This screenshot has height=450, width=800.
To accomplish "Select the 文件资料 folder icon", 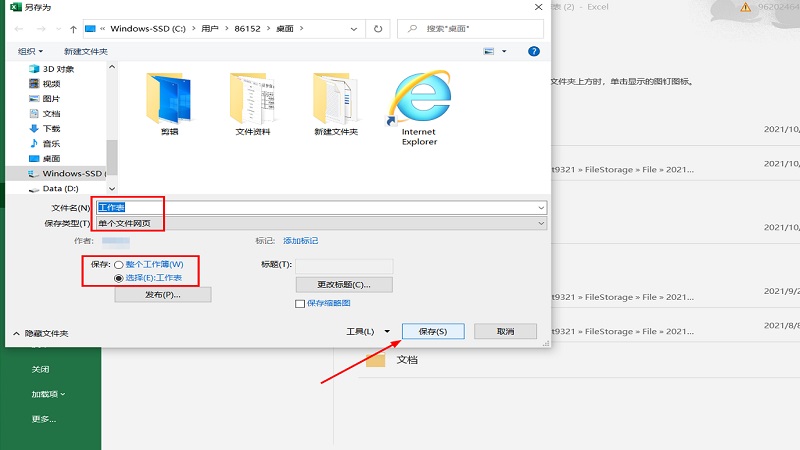I will coord(253,100).
